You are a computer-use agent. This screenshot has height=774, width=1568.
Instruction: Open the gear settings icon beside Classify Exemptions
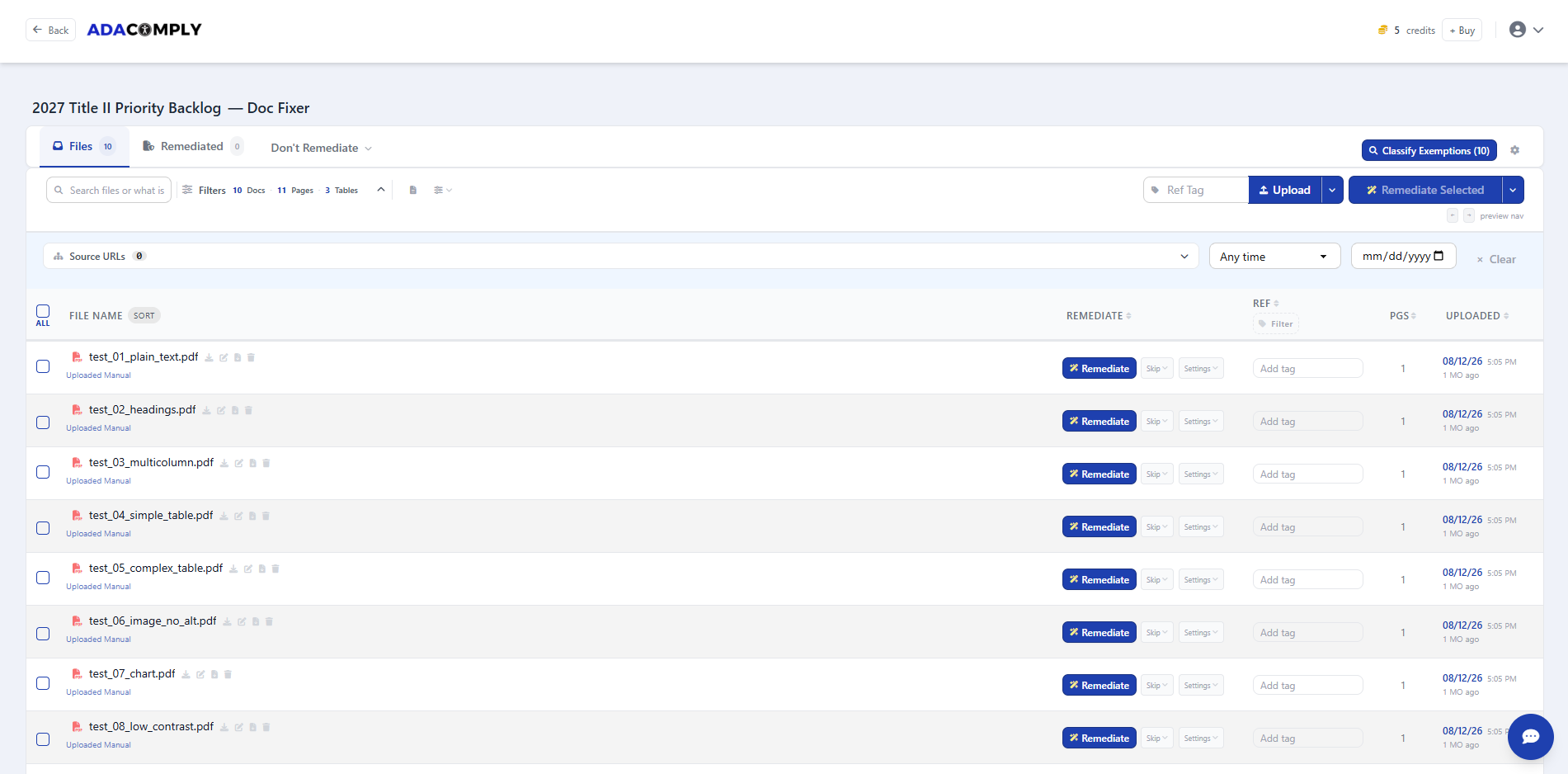1514,150
